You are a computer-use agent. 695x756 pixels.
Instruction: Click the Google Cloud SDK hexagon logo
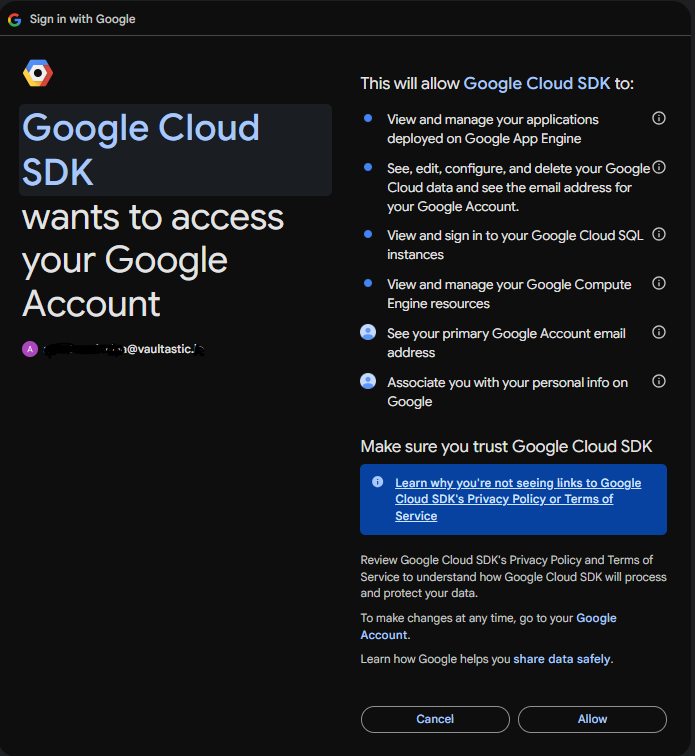coord(38,73)
